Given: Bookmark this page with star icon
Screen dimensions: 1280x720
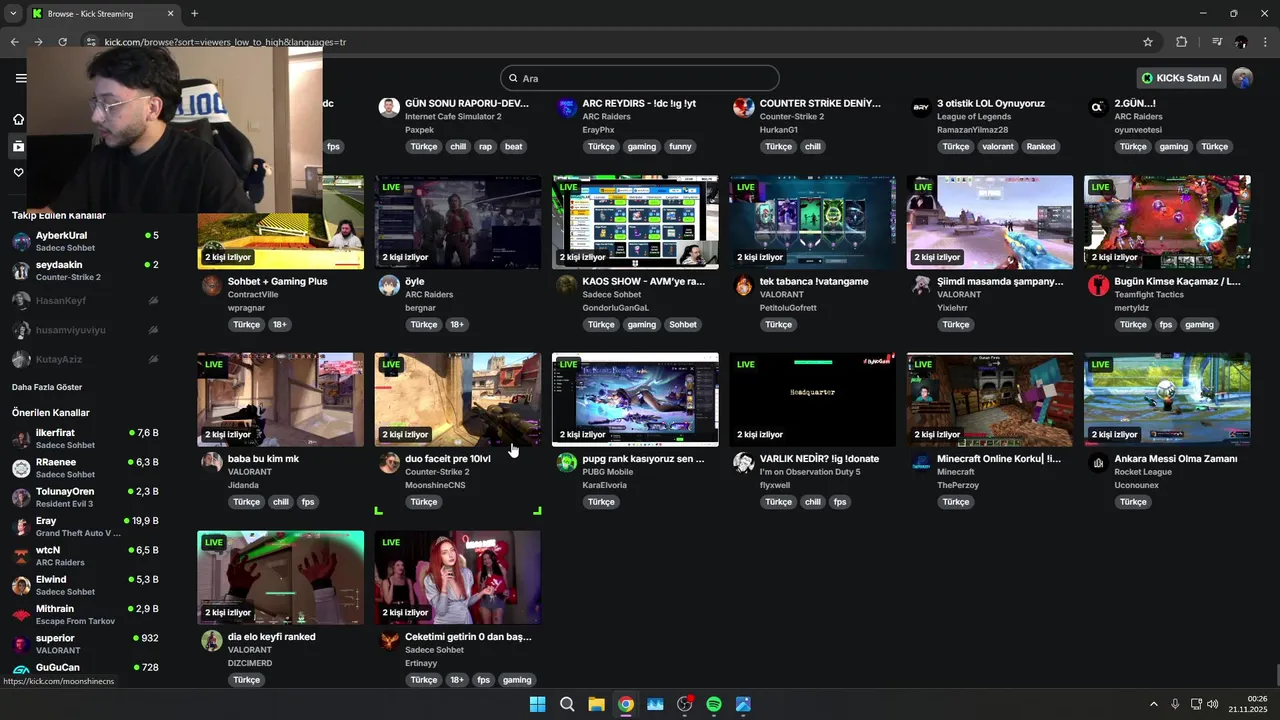Looking at the screenshot, I should point(1148,42).
